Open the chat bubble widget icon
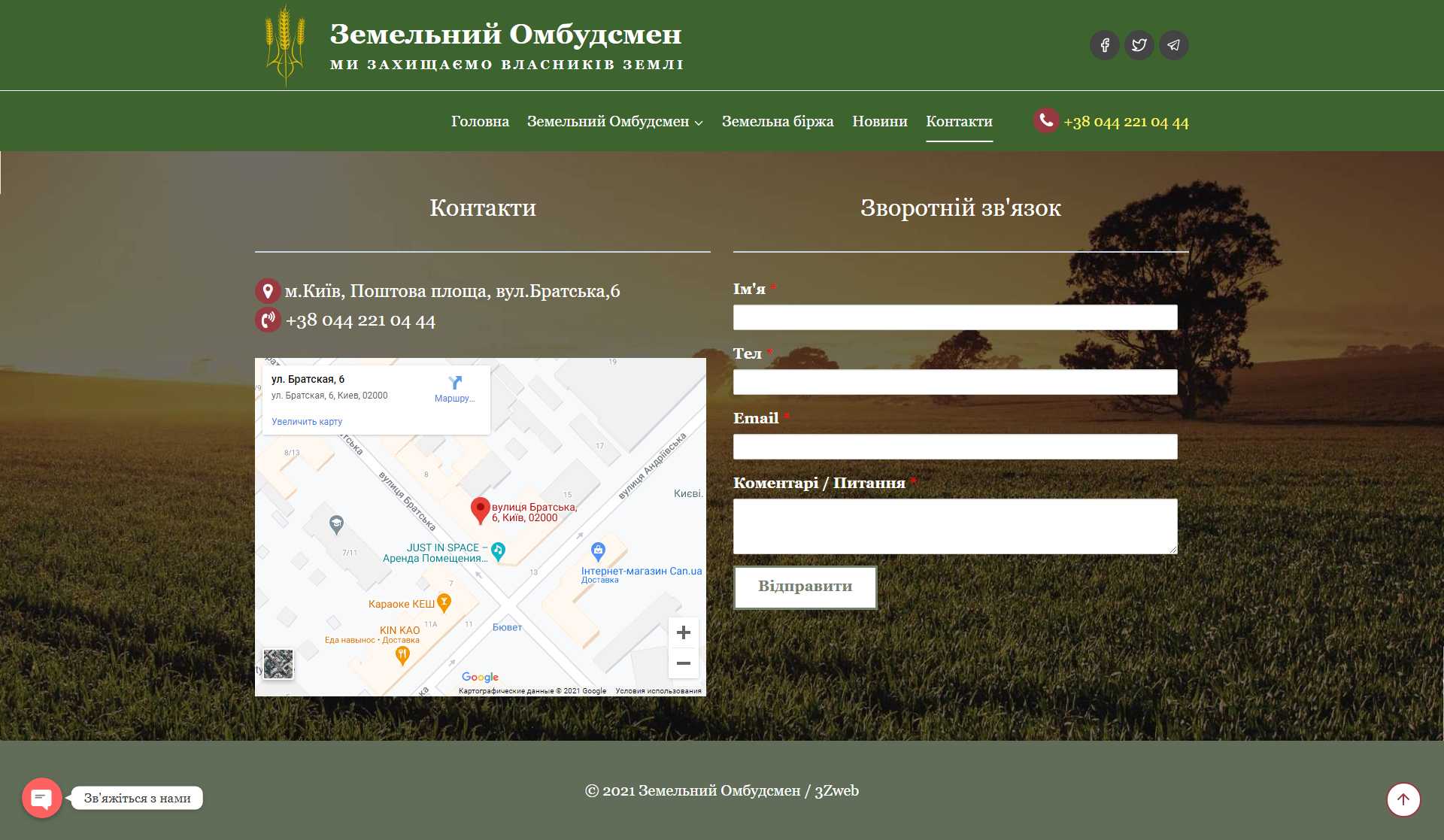1444x840 pixels. pos(42,798)
